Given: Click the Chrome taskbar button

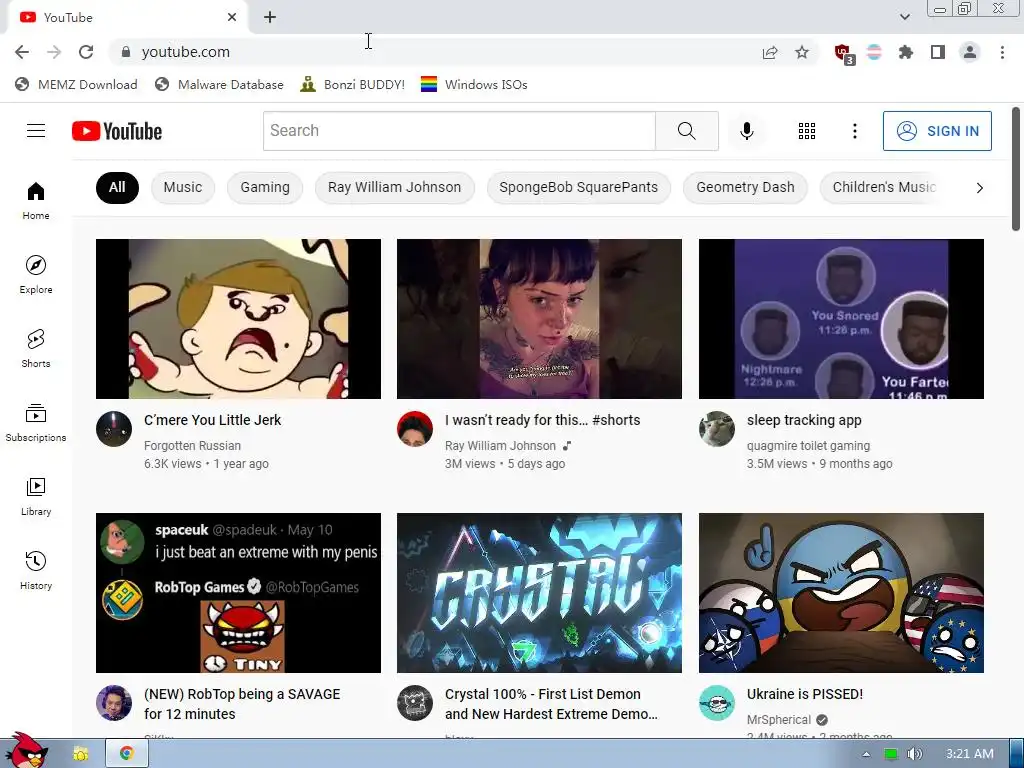Looking at the screenshot, I should click(127, 754).
